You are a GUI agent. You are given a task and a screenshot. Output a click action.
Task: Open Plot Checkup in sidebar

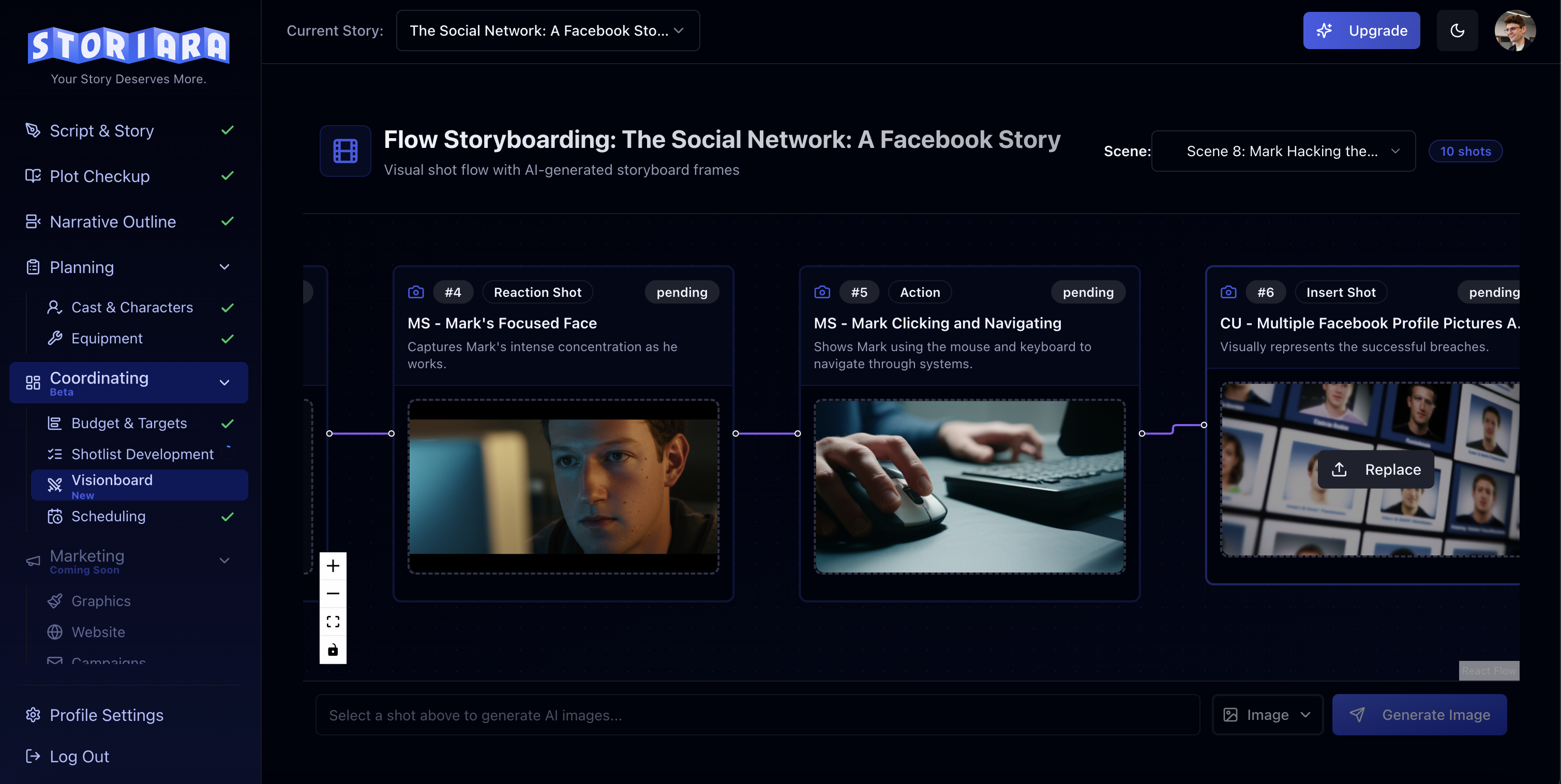pos(128,176)
